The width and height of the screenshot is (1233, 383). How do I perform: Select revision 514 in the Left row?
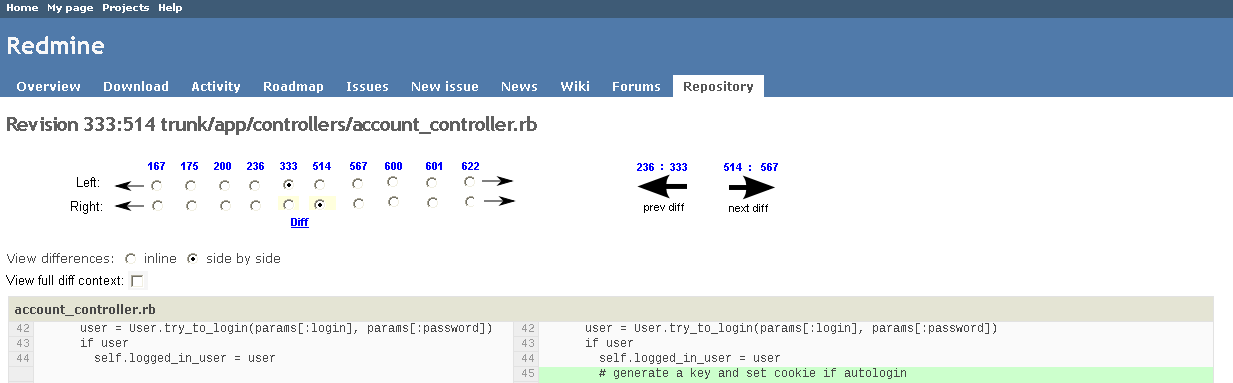[x=320, y=185]
